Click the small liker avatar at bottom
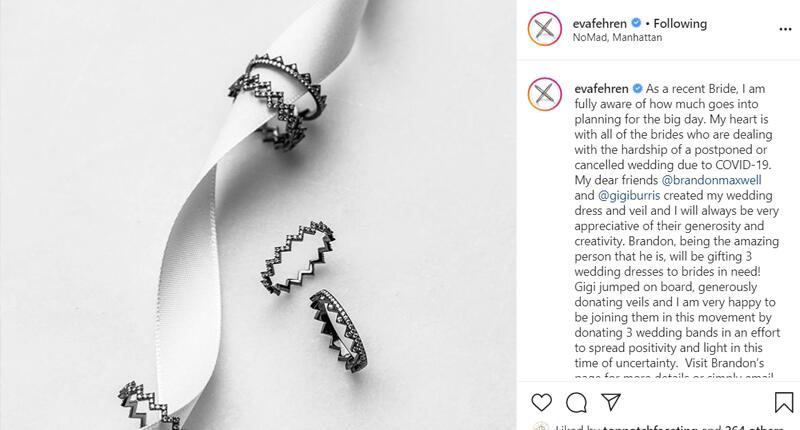The height and width of the screenshot is (430, 800). [540, 427]
